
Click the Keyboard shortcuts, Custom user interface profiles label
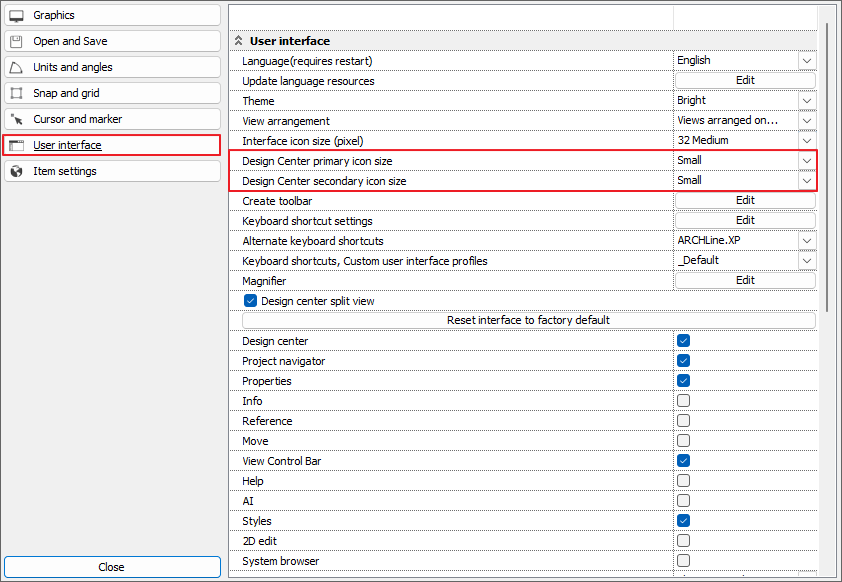pos(365,261)
